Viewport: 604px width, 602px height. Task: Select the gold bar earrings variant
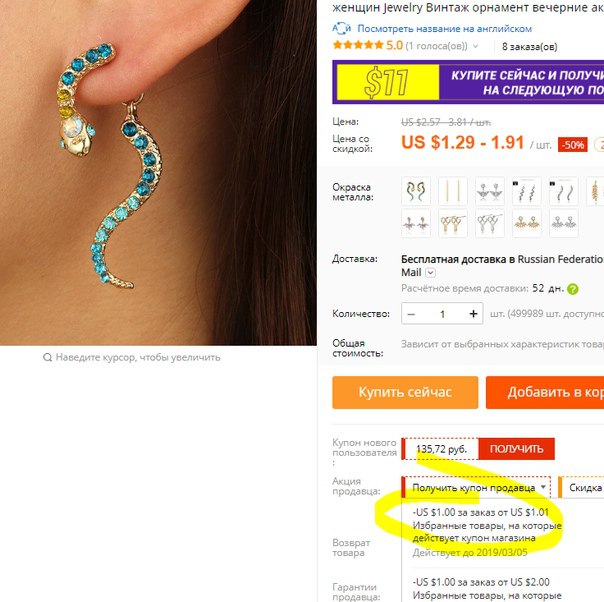point(453,191)
